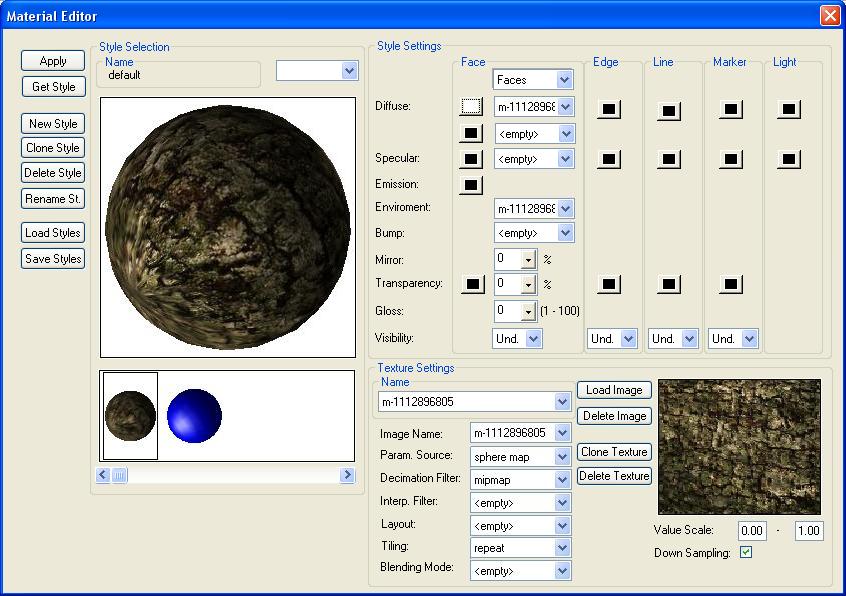This screenshot has width=846, height=596.
Task: Click the Mirror percentage stepper arrow
Action: (x=529, y=259)
